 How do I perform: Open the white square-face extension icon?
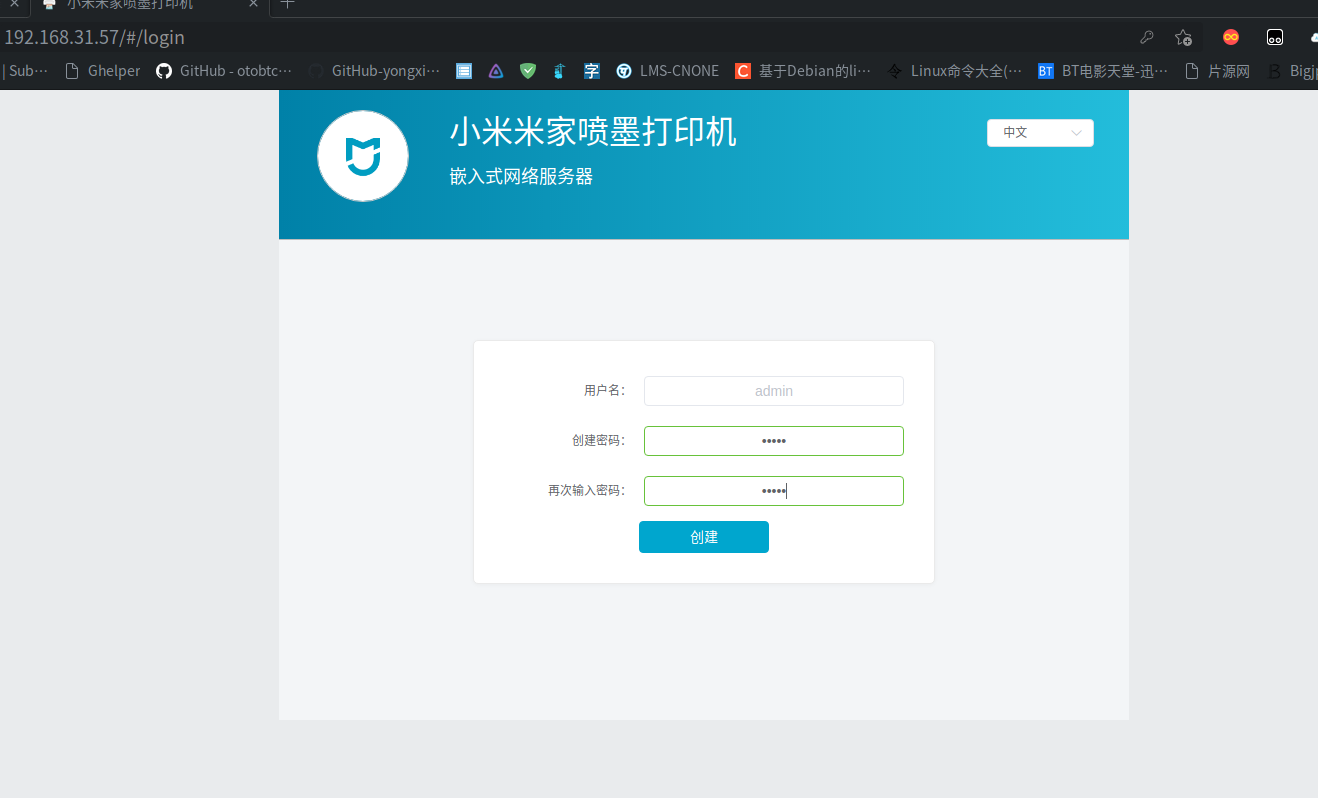point(1275,37)
